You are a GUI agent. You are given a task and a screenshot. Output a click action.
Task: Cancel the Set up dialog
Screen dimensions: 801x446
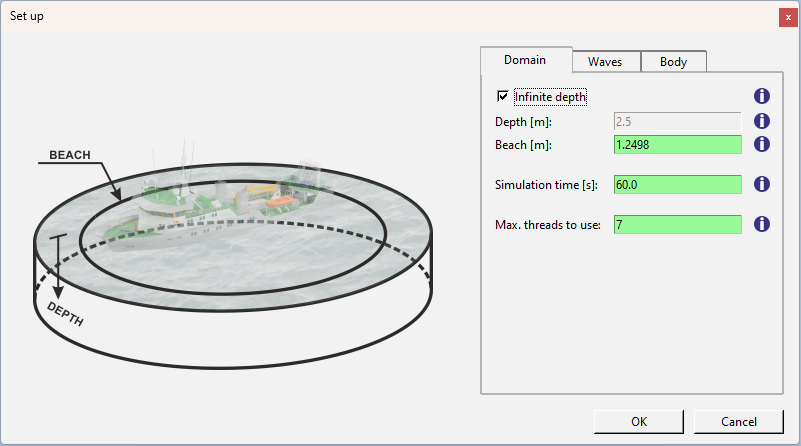click(x=738, y=421)
